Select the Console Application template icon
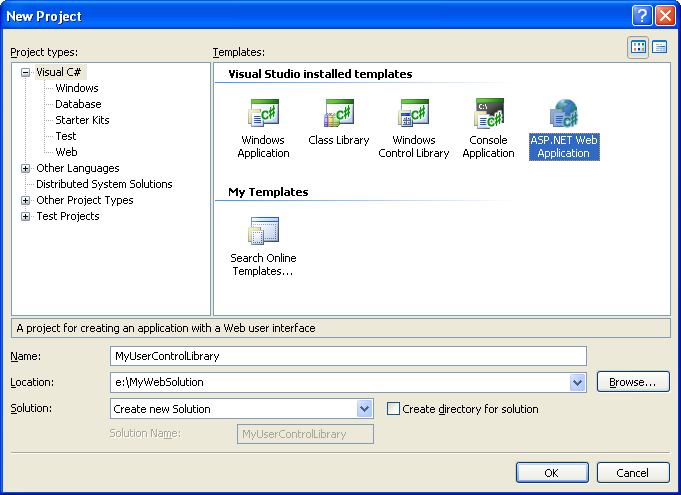This screenshot has width=681, height=495. [x=488, y=114]
